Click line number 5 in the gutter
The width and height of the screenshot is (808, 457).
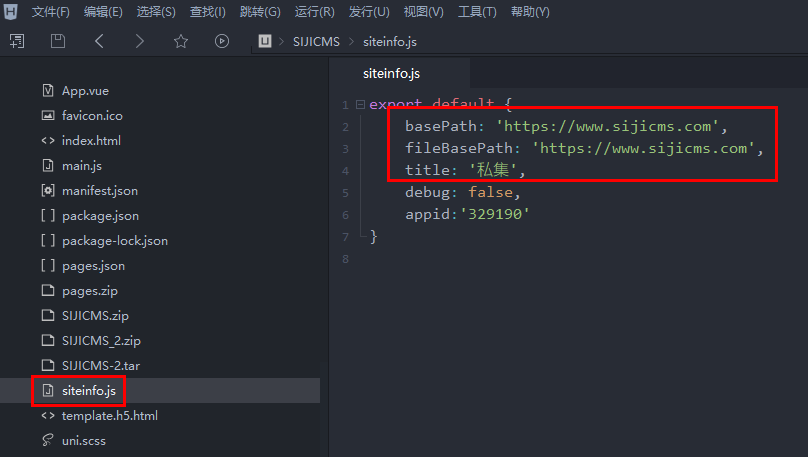click(345, 192)
